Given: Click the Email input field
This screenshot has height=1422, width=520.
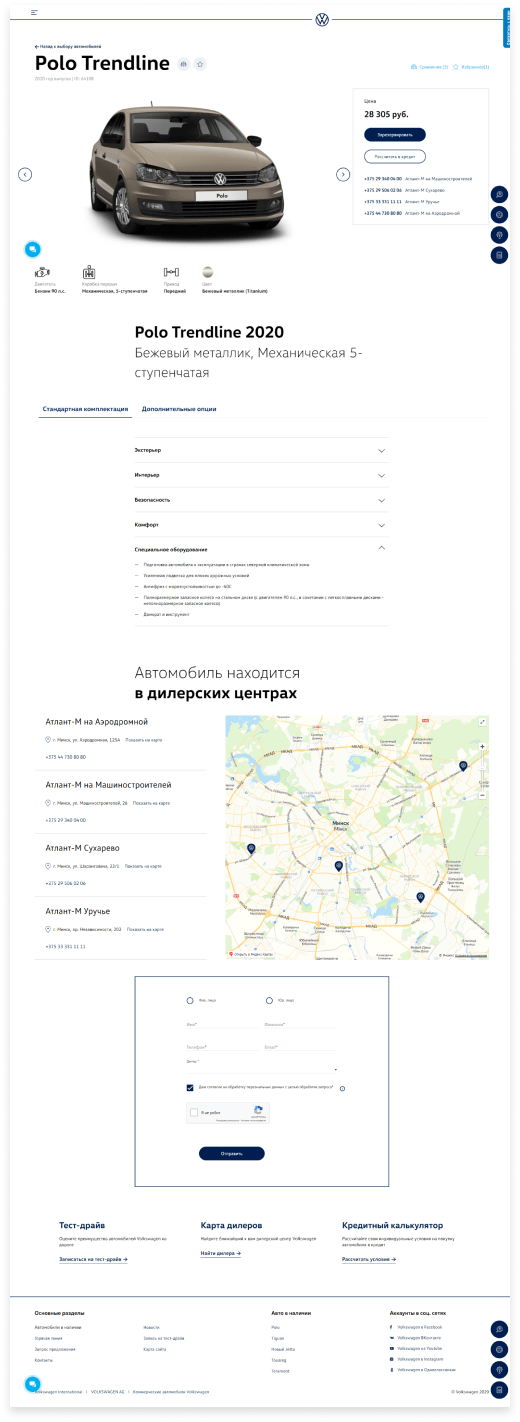Looking at the screenshot, I should pyautogui.click(x=300, y=1048).
